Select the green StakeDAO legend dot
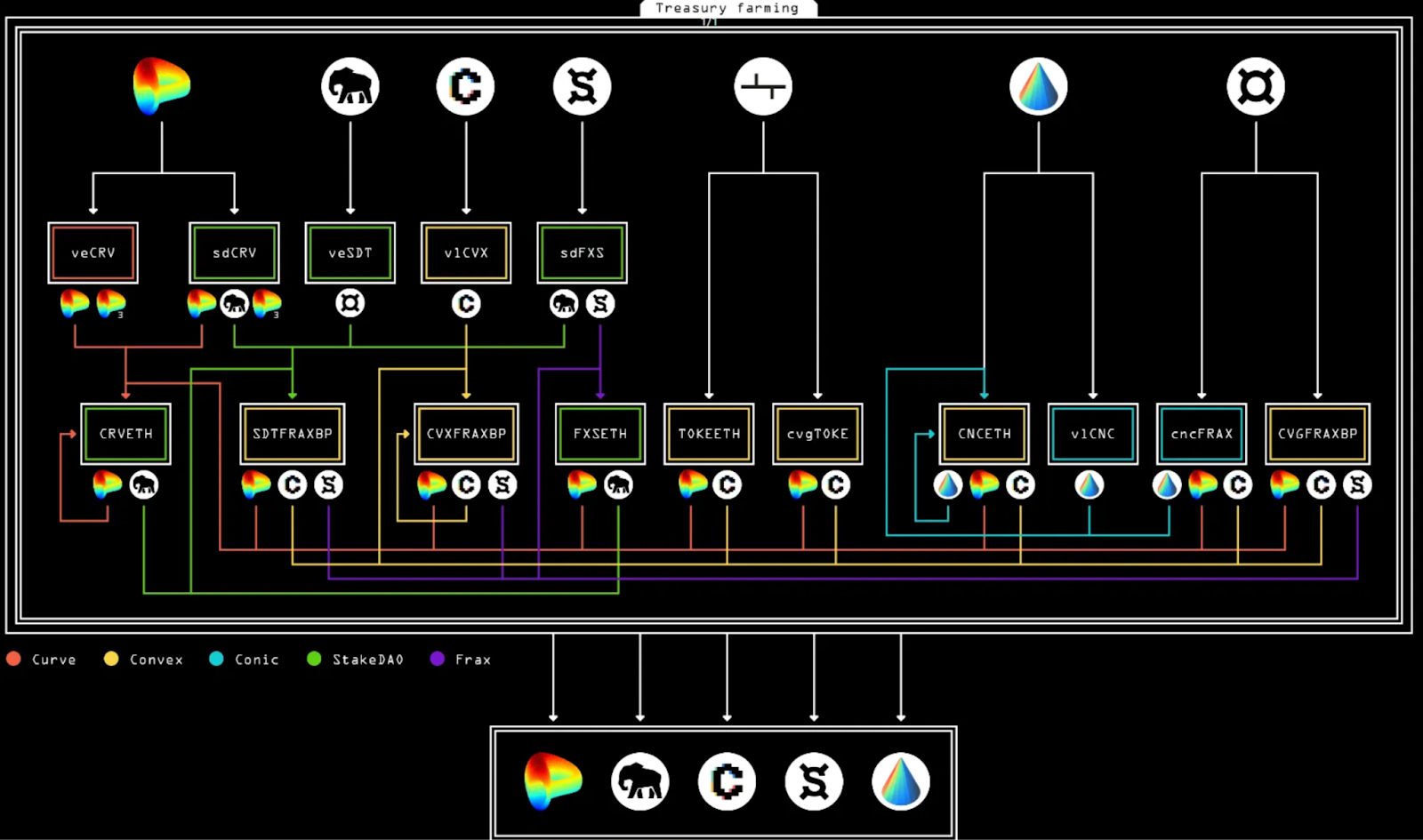 314,659
